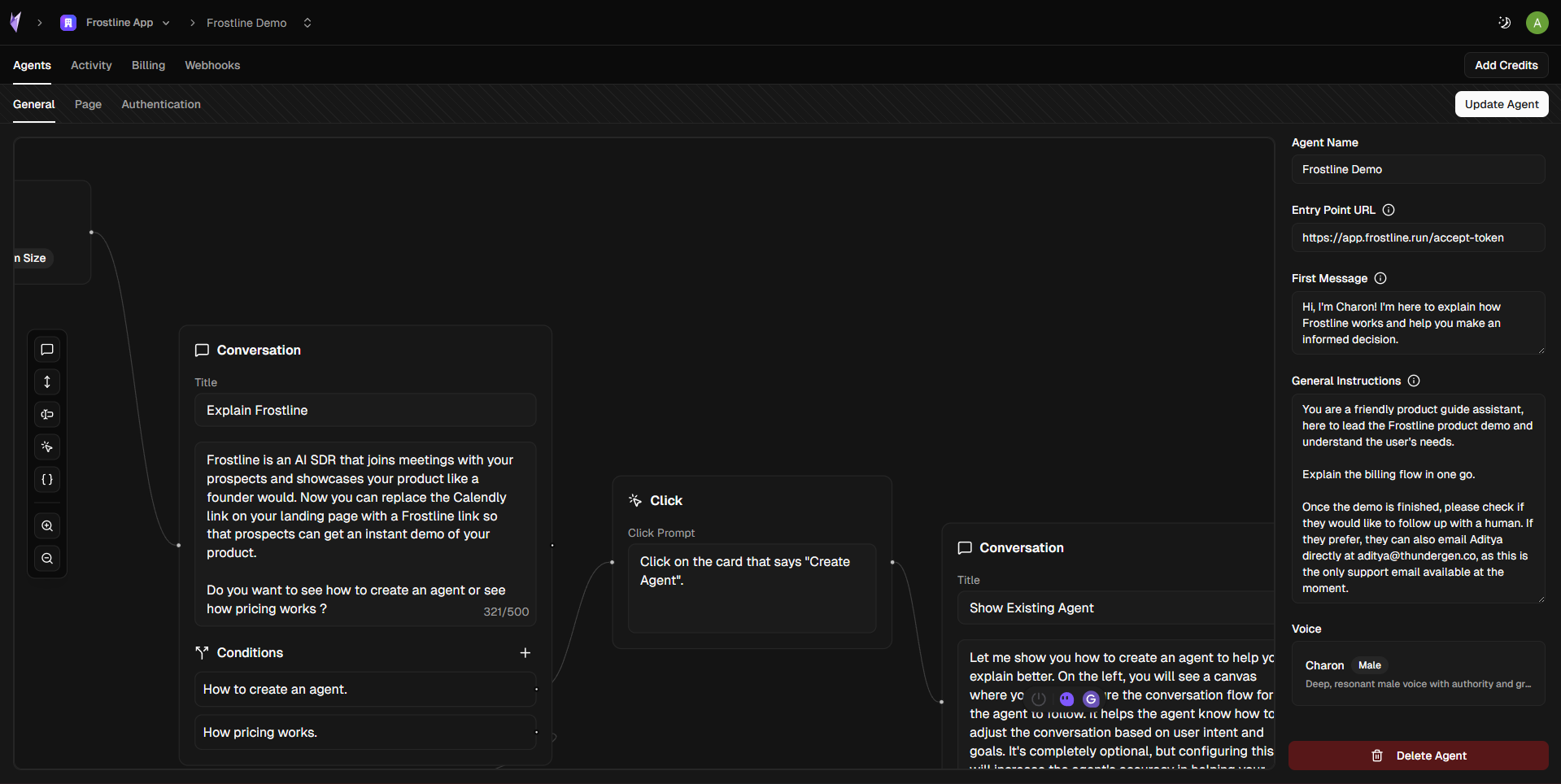Image resolution: width=1561 pixels, height=784 pixels.
Task: Edit the Explain Frostline title field
Action: click(365, 410)
